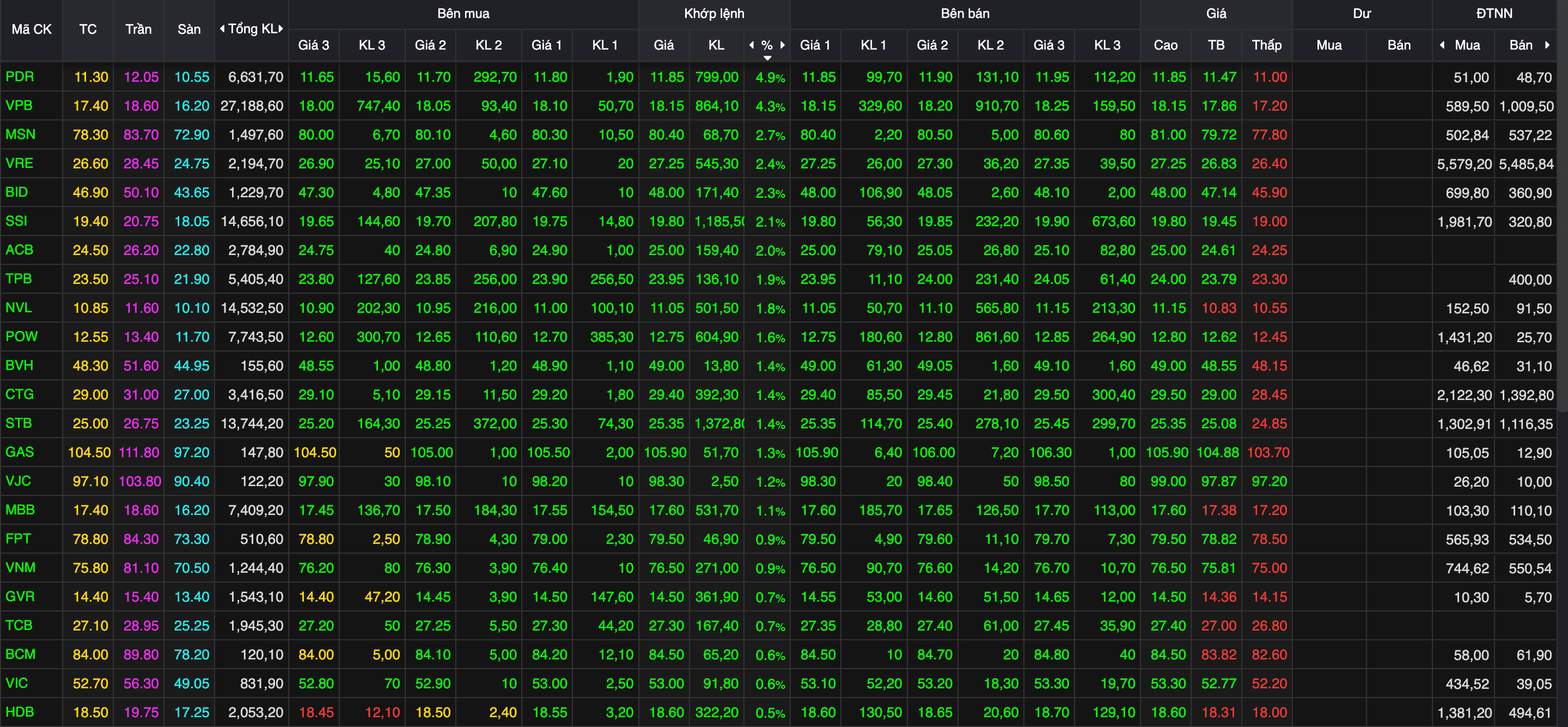This screenshot has height=727, width=1568.
Task: Click the vertical scrollbar on the right edge
Action: tap(1563, 207)
